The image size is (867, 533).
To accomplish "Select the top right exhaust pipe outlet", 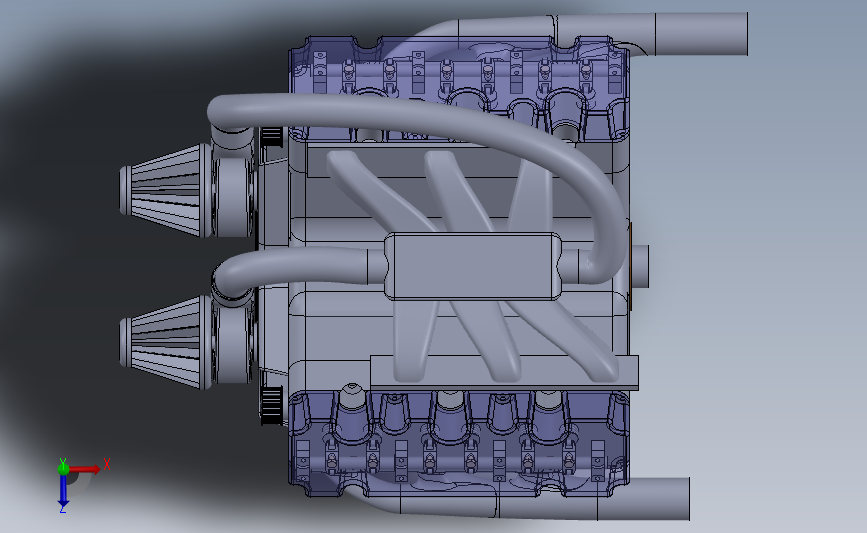I will (701, 34).
